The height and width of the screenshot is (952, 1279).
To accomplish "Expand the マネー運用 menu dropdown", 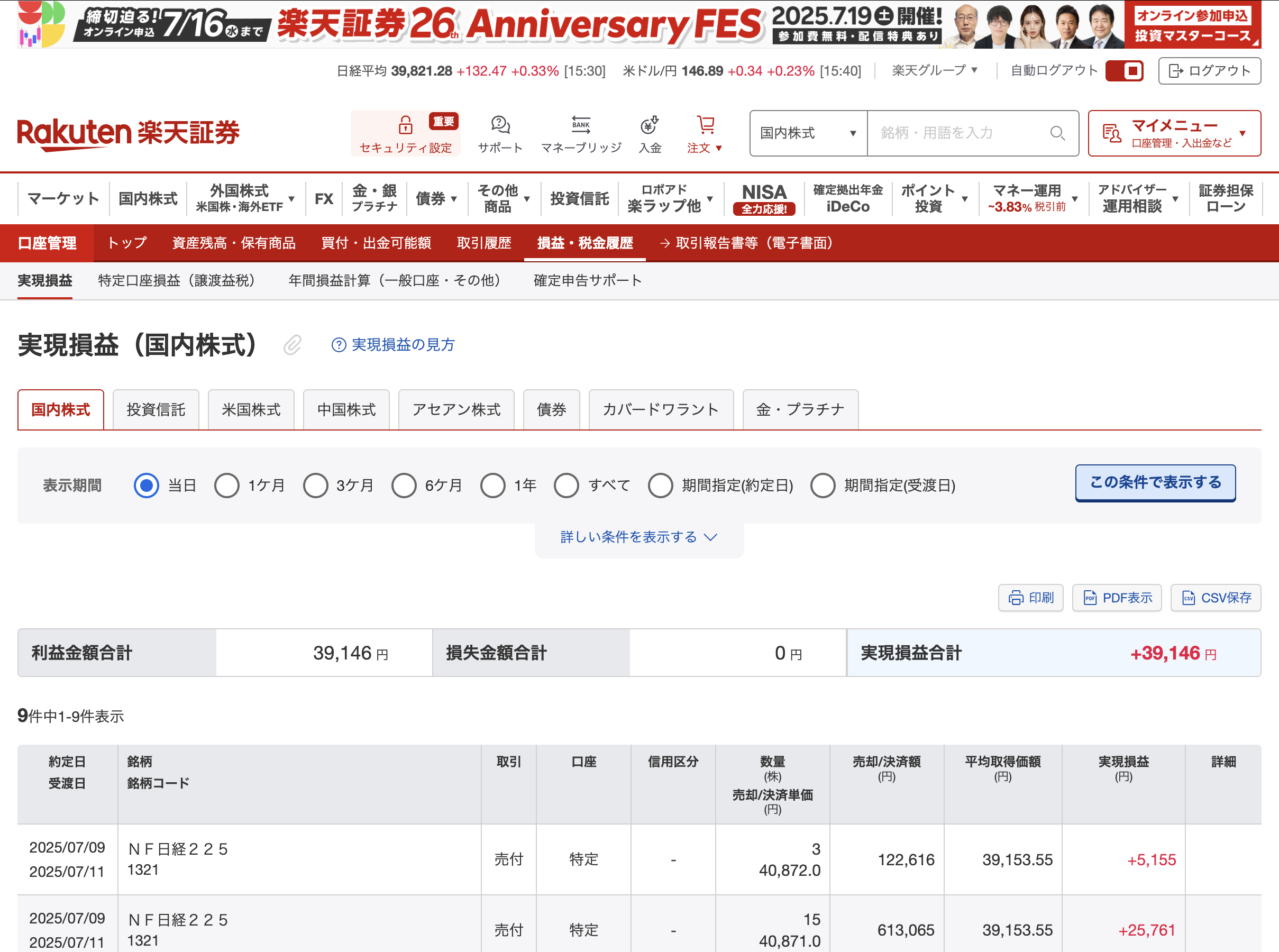I will click(1033, 198).
